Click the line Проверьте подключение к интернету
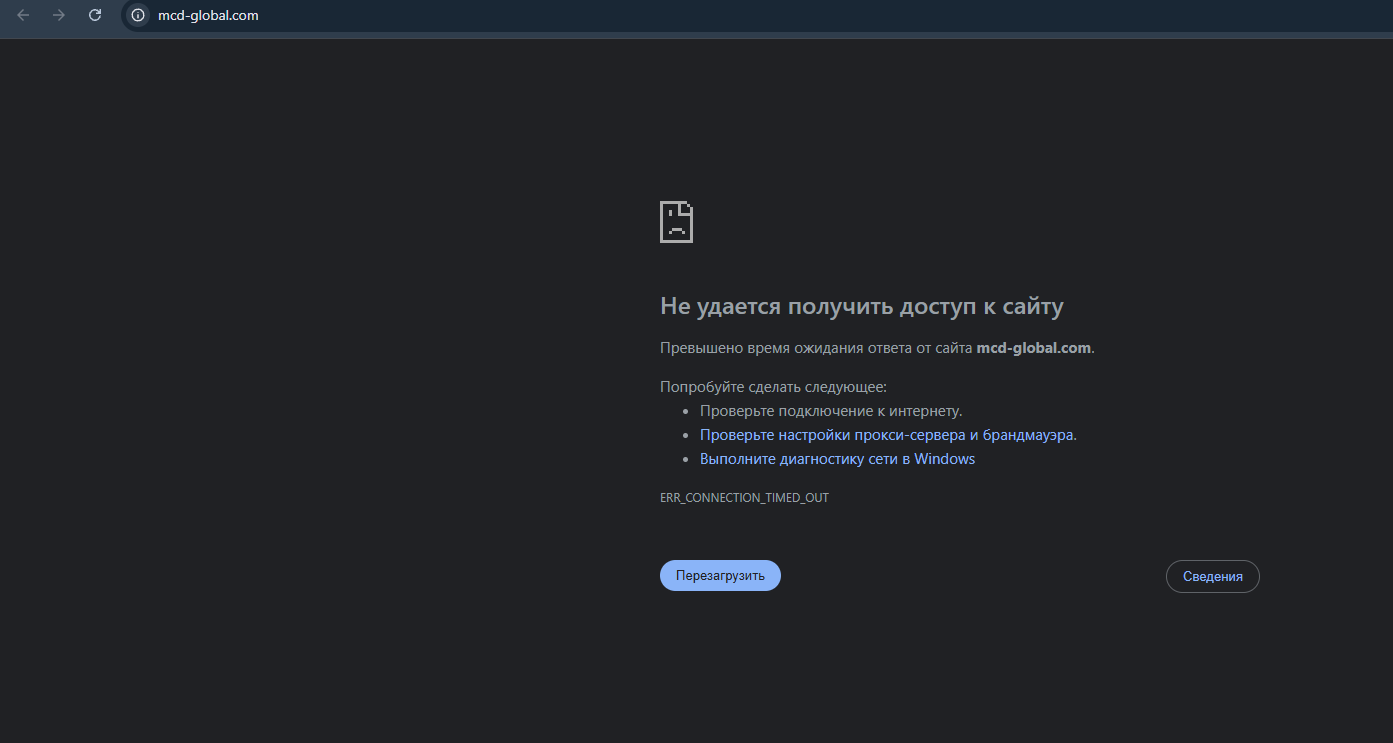 831,411
